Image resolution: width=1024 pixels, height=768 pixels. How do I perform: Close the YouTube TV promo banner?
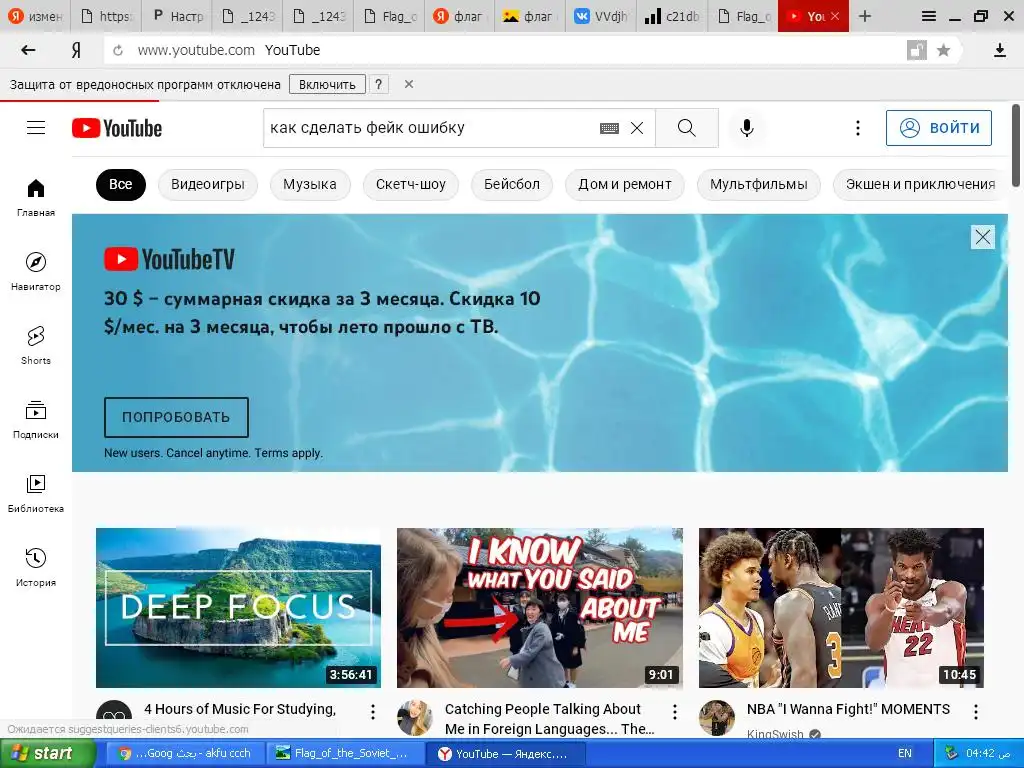point(983,237)
